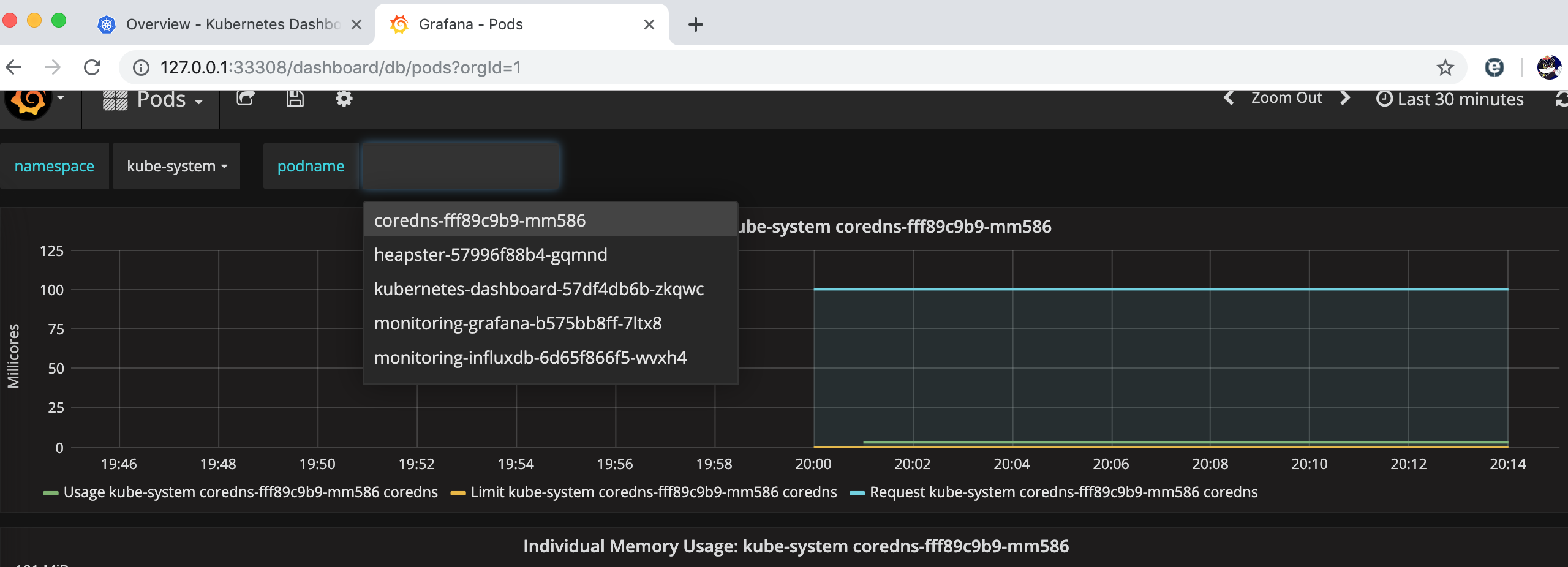Open dashboard settings gear icon
This screenshot has height=567, width=1568.
coord(344,98)
